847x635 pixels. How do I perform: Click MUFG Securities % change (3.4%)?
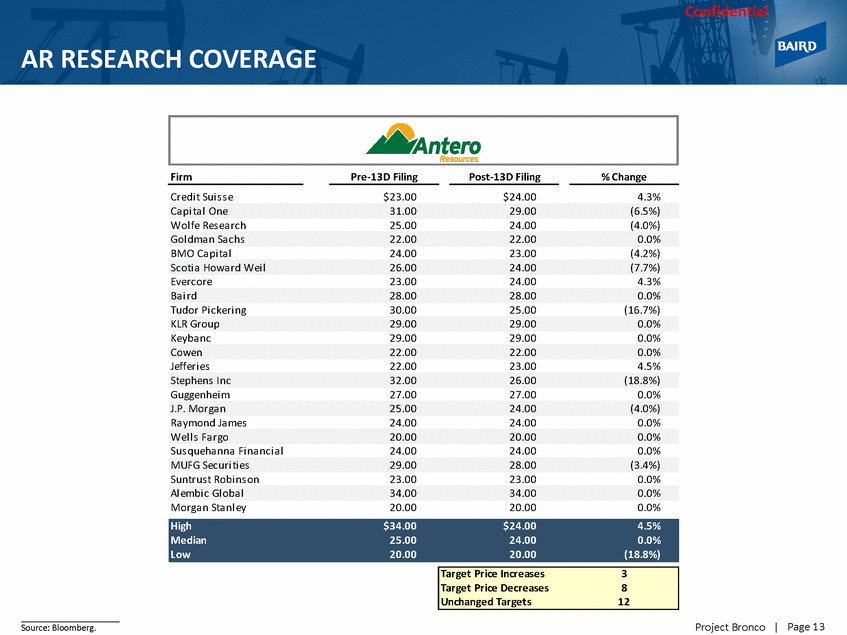pos(646,465)
